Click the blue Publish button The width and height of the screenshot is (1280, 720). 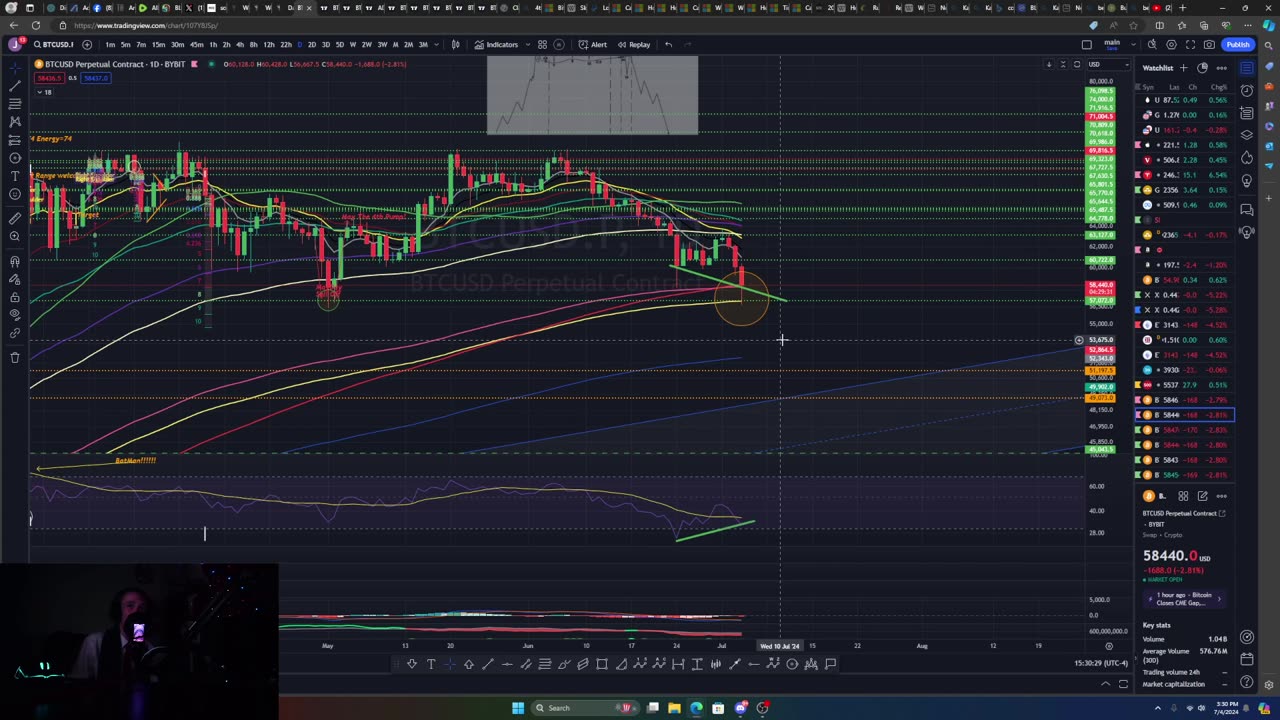[x=1238, y=44]
